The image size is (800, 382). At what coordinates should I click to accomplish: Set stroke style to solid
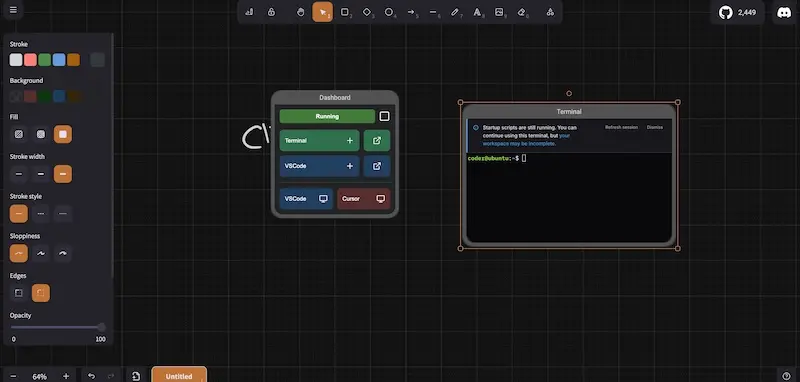19,214
